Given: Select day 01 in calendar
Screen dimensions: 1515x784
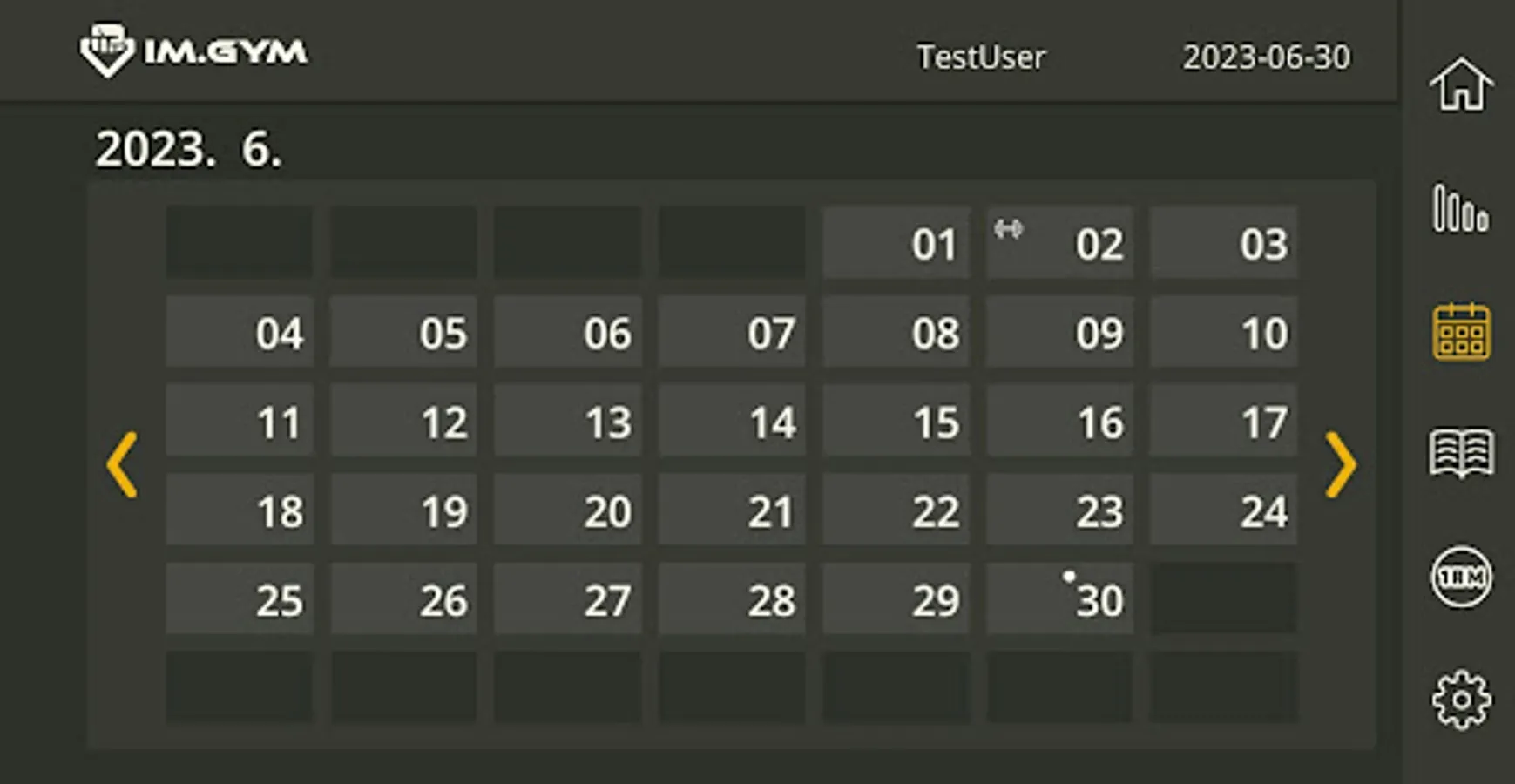Looking at the screenshot, I should [x=896, y=243].
